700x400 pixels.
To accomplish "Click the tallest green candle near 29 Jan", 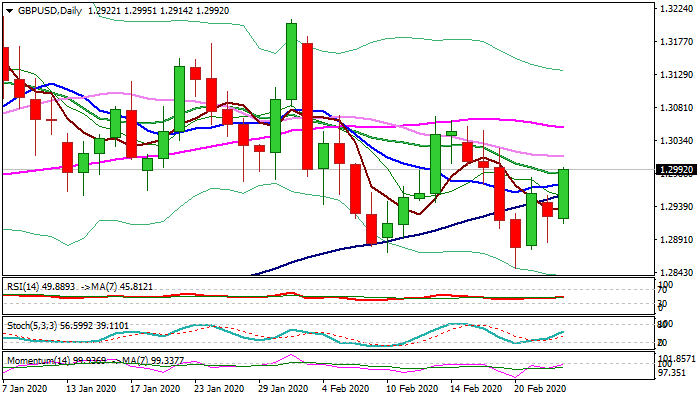I will [x=292, y=61].
